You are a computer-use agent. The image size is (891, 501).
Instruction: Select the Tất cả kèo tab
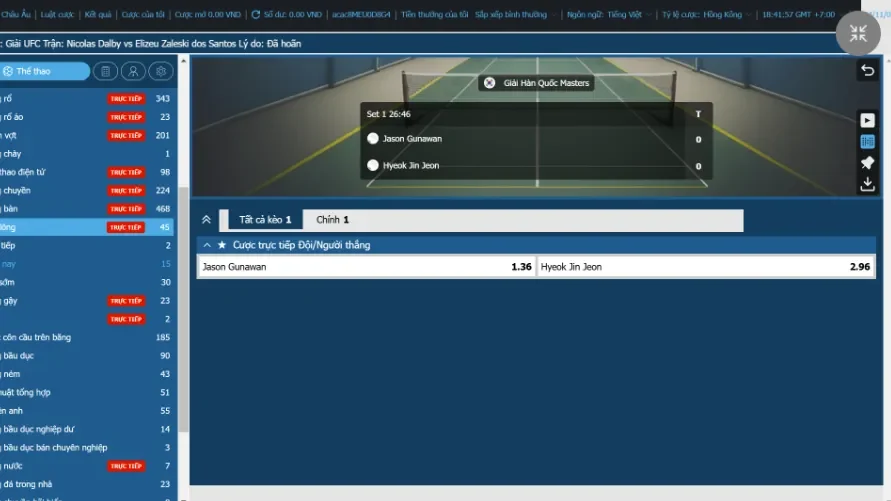(x=265, y=220)
